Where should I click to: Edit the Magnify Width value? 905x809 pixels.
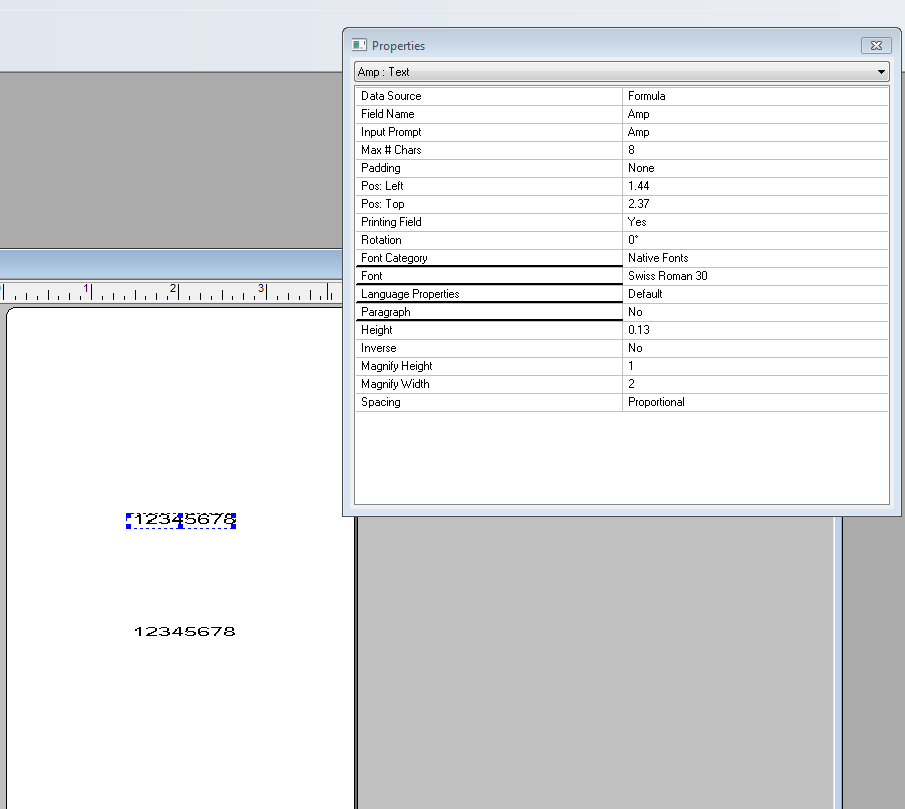[755, 384]
